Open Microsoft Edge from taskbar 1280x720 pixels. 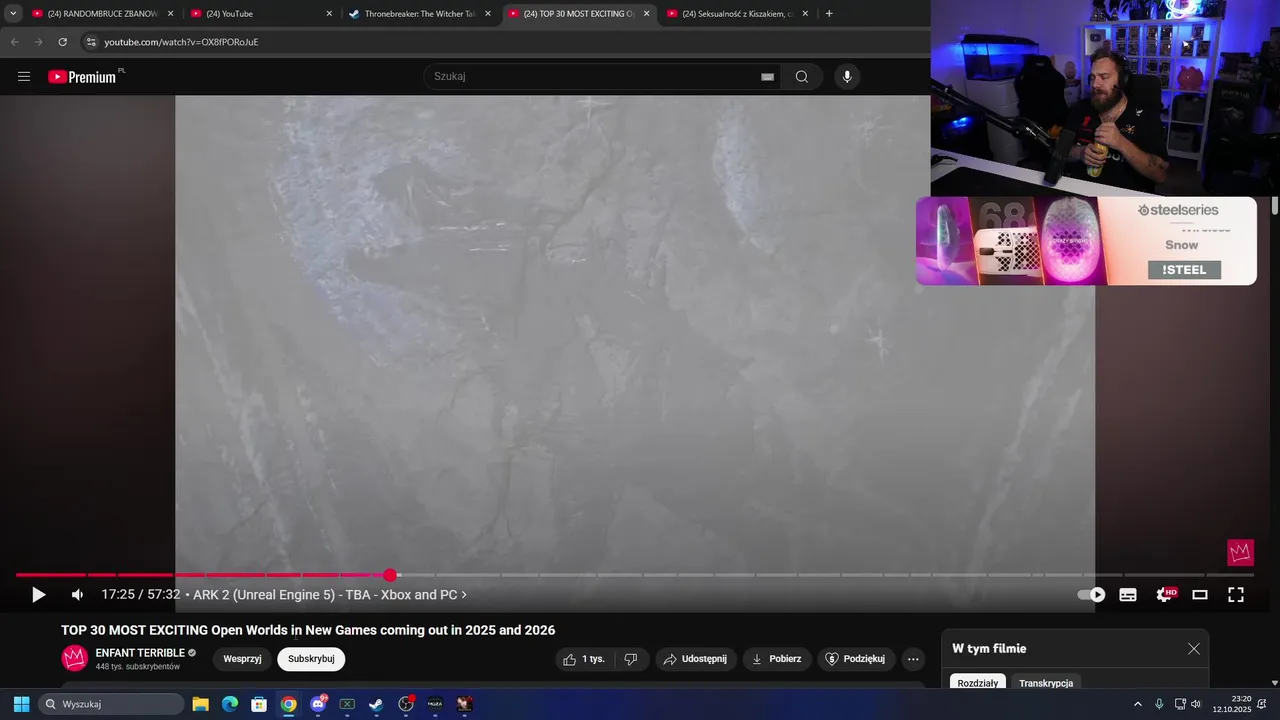[x=229, y=704]
